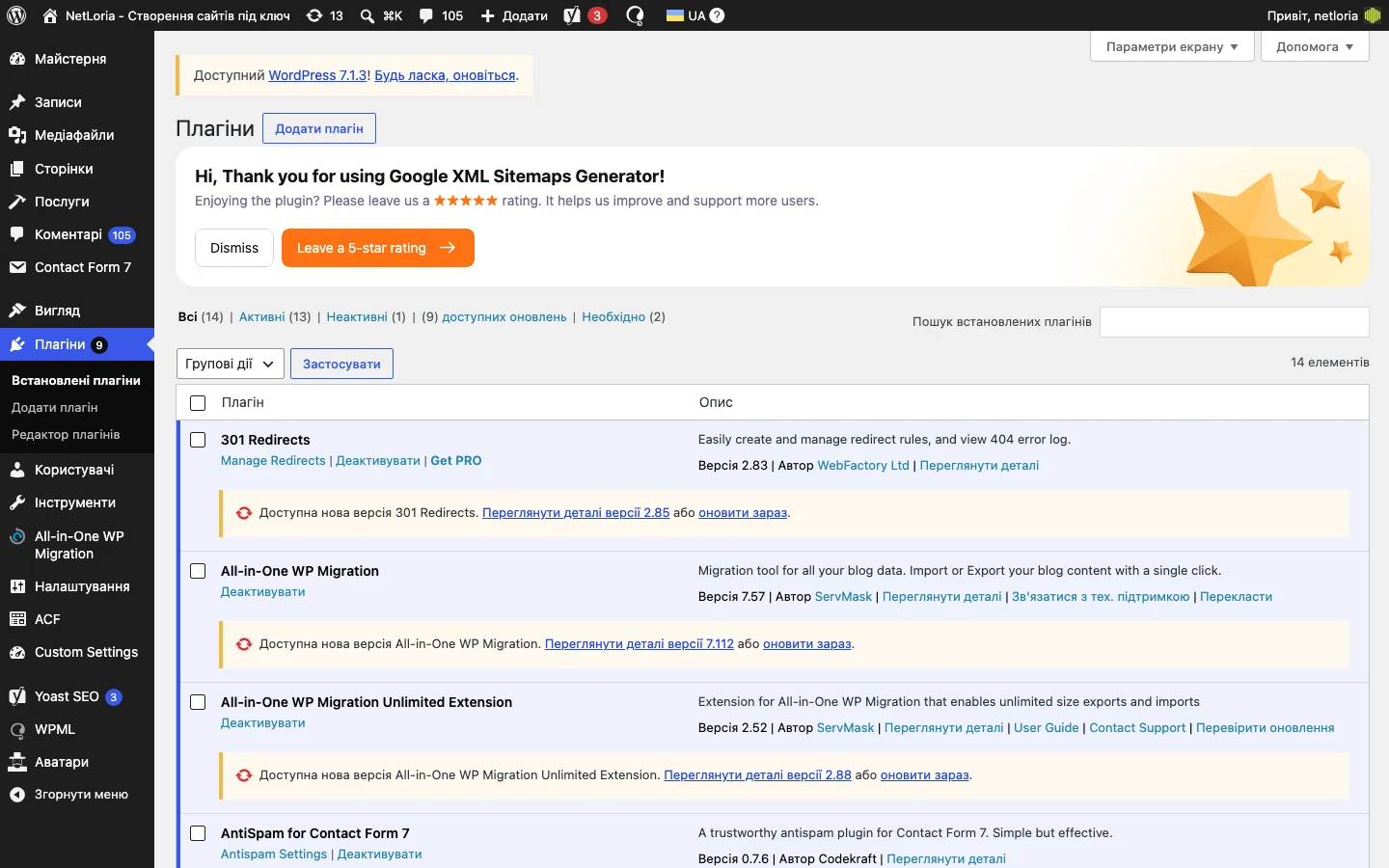Click the Додати плагін button near title
This screenshot has width=1389, height=868.
pyautogui.click(x=319, y=128)
